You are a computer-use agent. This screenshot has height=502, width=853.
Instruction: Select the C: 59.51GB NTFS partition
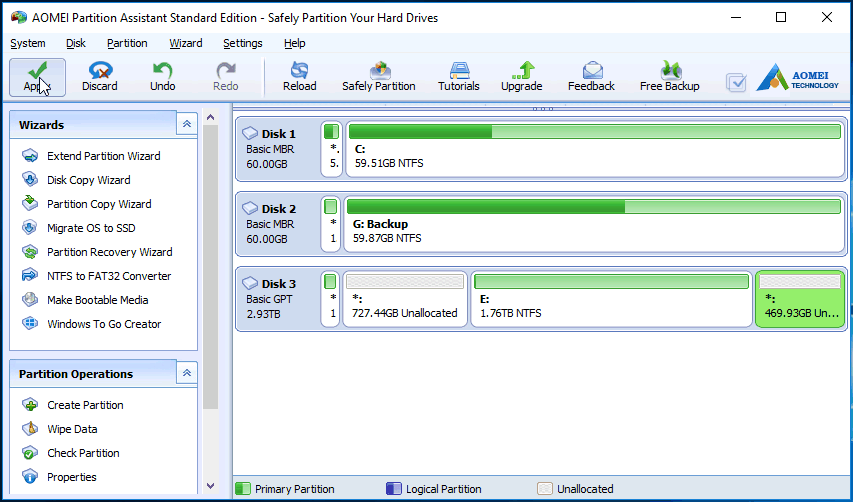pyautogui.click(x=594, y=149)
